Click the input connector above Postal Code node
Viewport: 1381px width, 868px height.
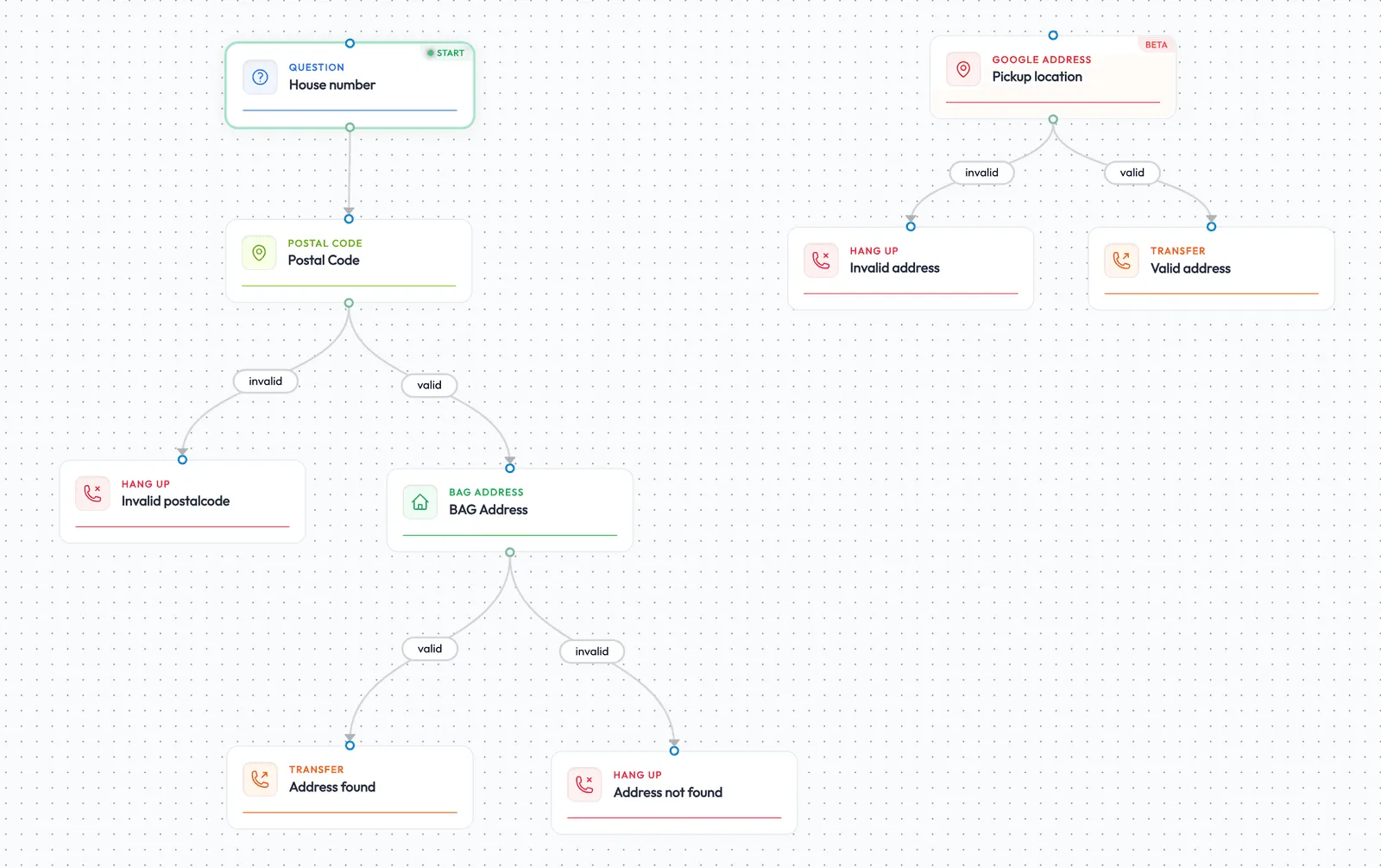[349, 218]
